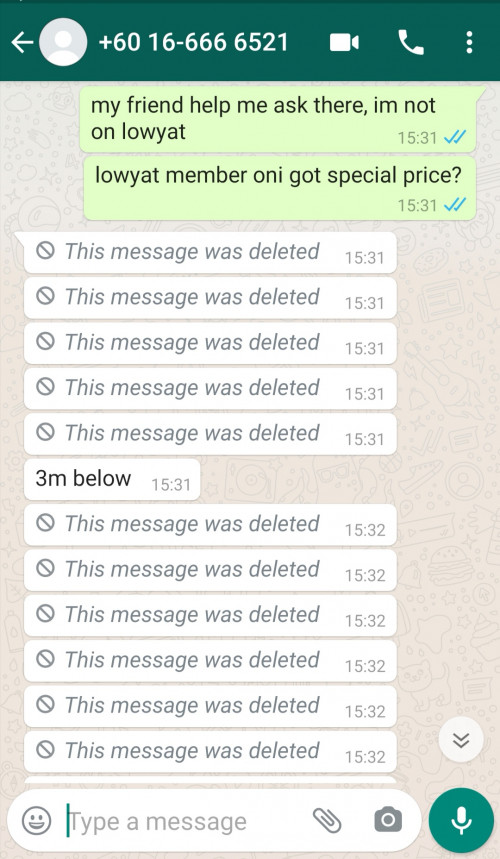Select the '3m below' message
The image size is (500, 859).
point(112,479)
